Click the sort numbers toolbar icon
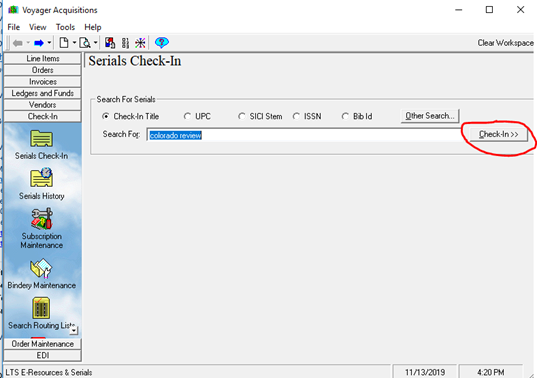Viewport: 537px width, 378px height. [125, 43]
